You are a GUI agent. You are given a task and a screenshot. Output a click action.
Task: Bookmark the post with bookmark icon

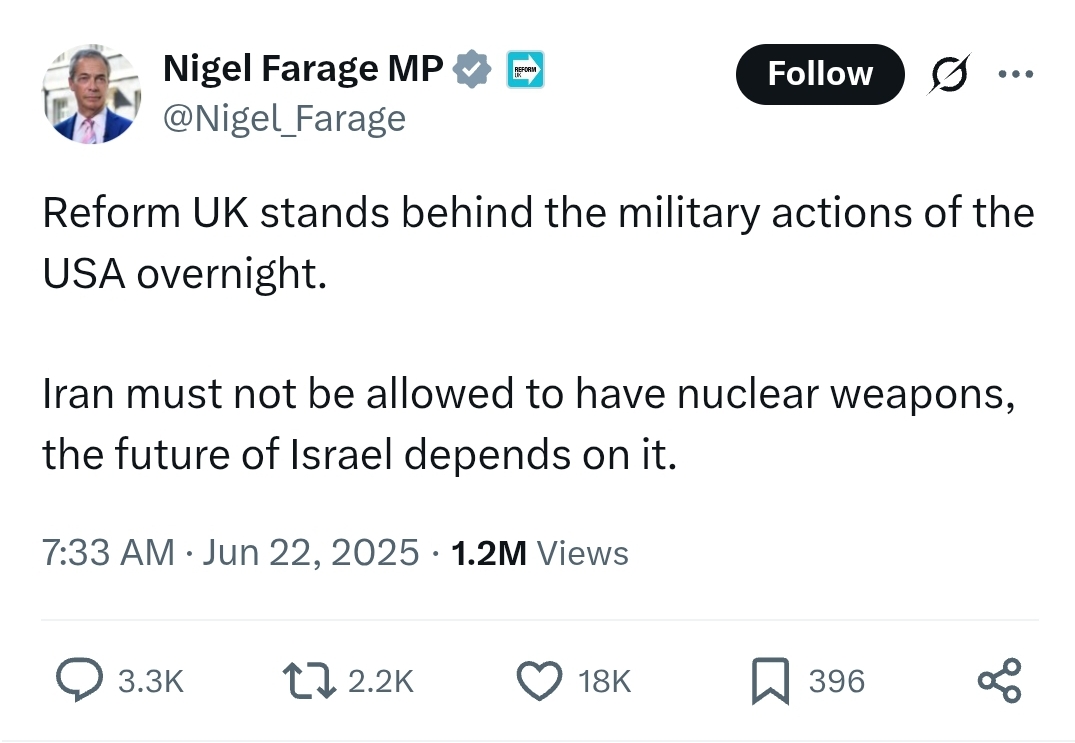[771, 681]
